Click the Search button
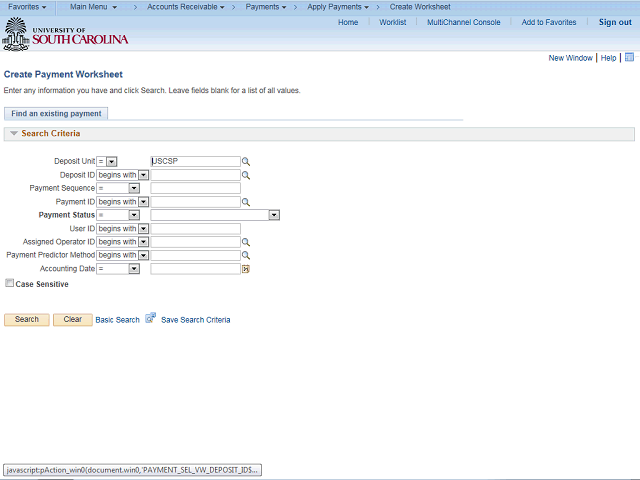This screenshot has height=480, width=640. pos(27,320)
